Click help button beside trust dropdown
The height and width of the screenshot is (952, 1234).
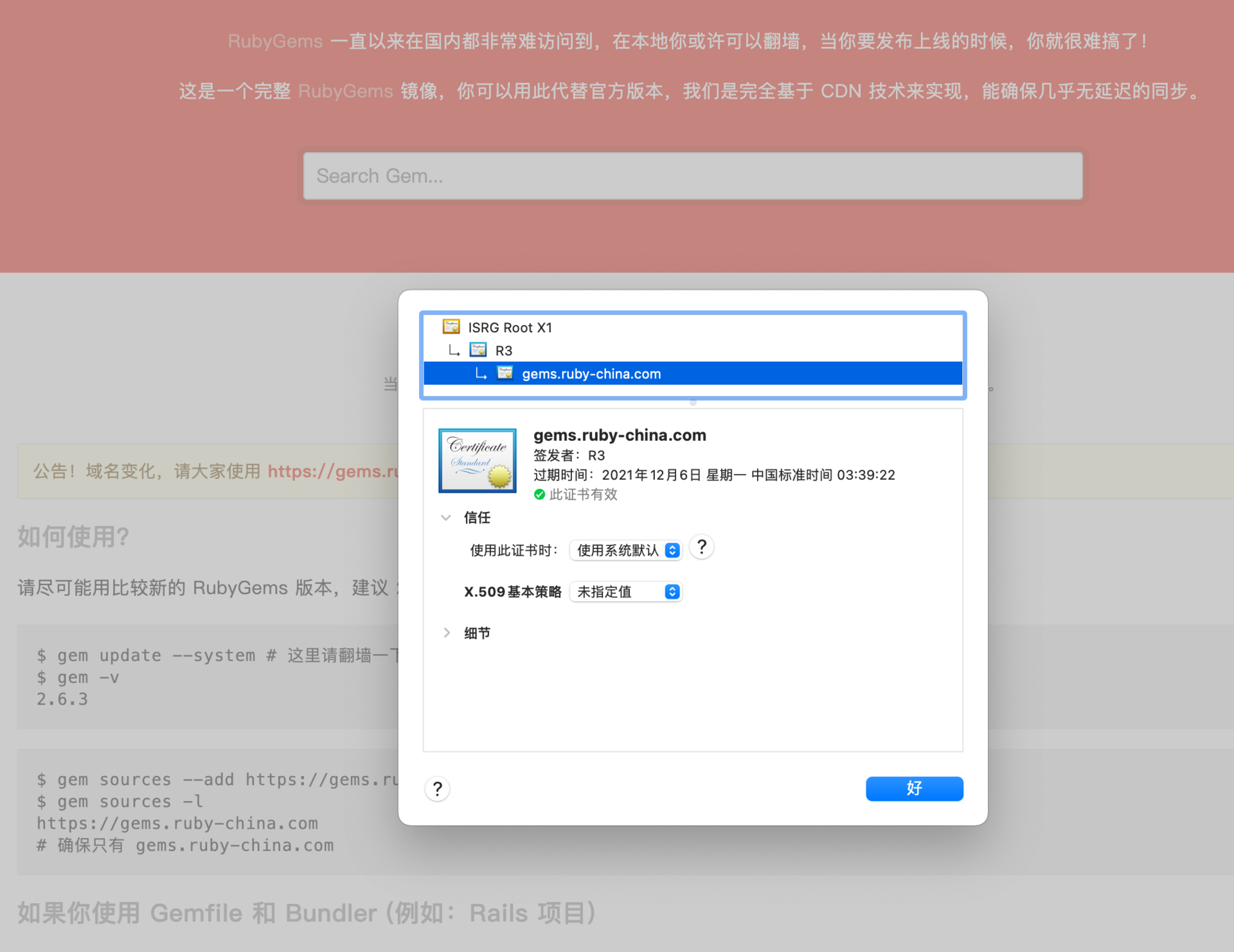(702, 547)
